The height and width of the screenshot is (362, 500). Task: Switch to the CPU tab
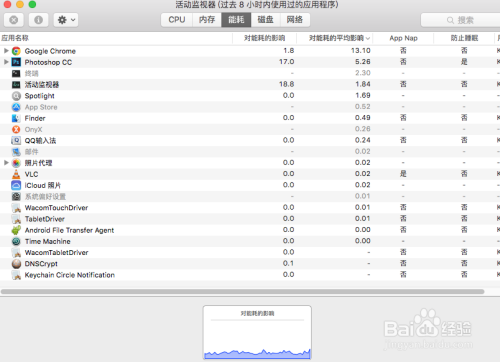coord(177,20)
